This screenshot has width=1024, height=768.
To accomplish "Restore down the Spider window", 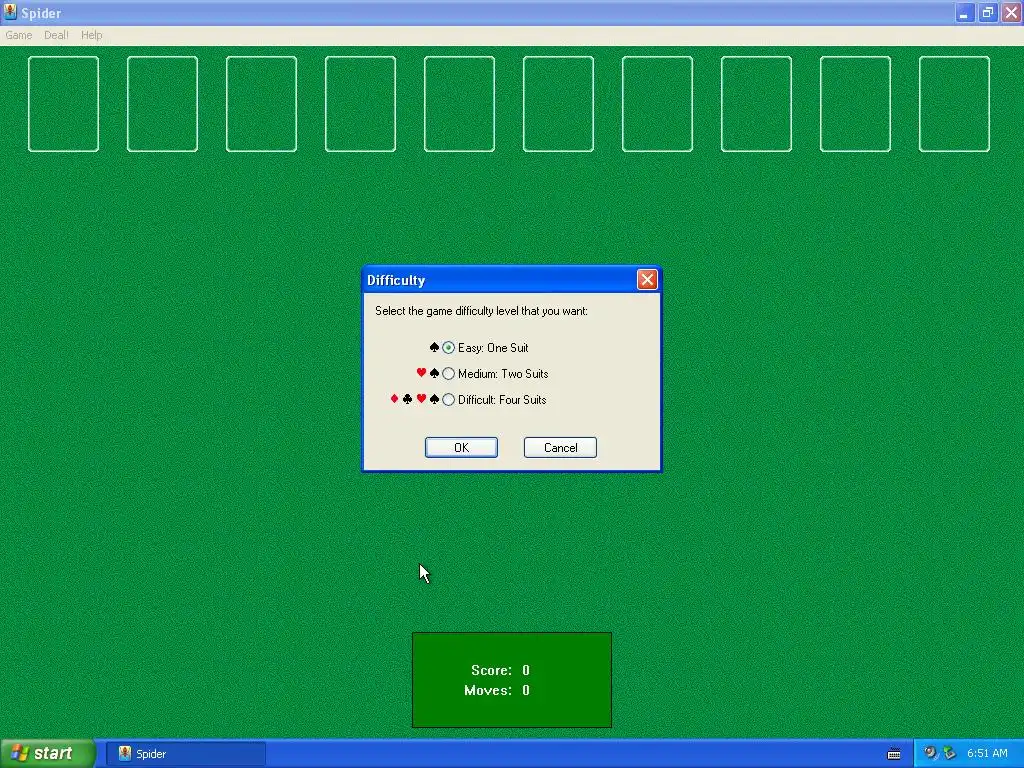I will click(988, 12).
